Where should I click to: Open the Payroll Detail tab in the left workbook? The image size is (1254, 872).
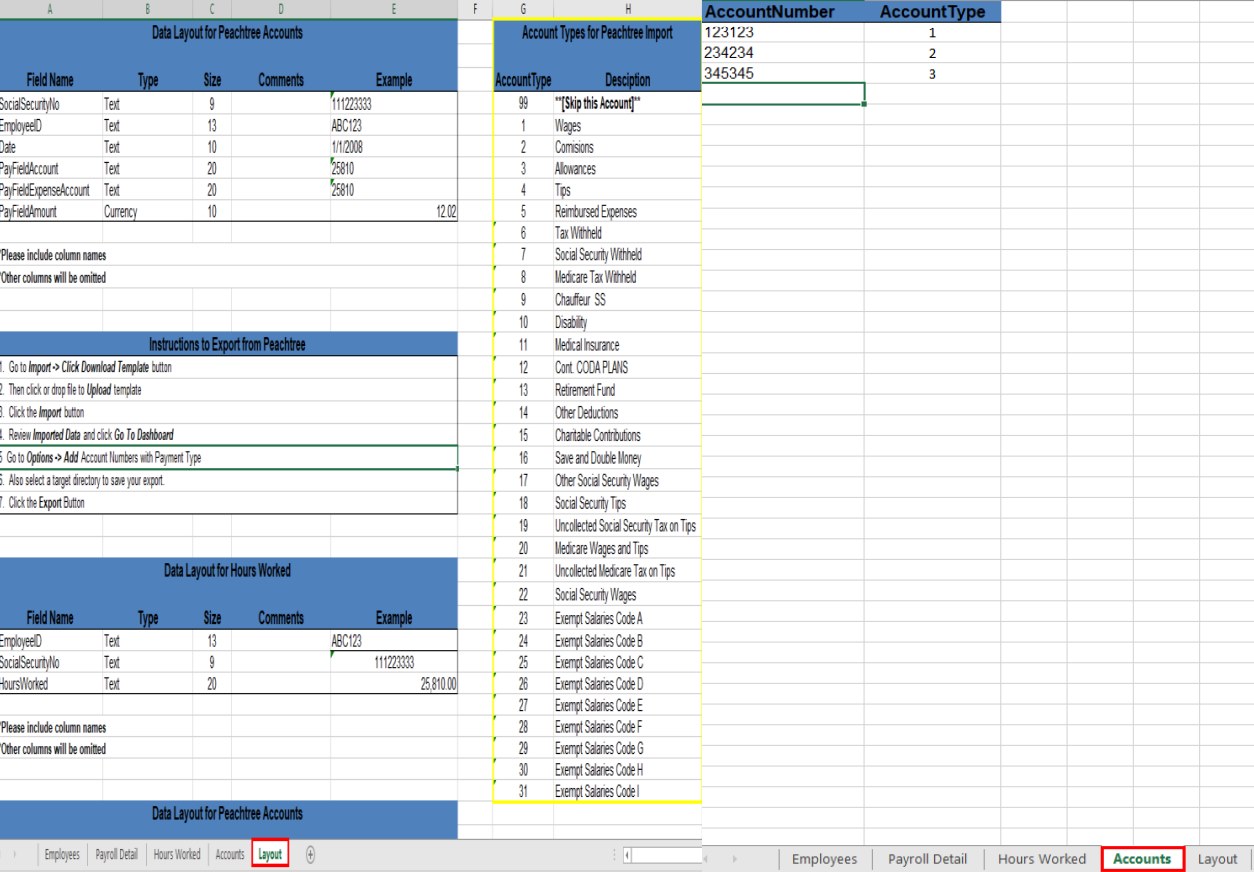(x=116, y=855)
